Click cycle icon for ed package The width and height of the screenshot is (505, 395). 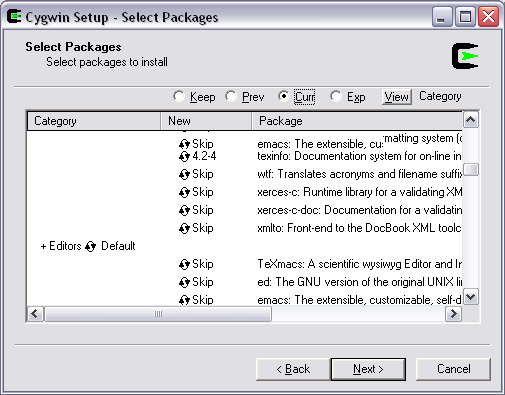[184, 282]
